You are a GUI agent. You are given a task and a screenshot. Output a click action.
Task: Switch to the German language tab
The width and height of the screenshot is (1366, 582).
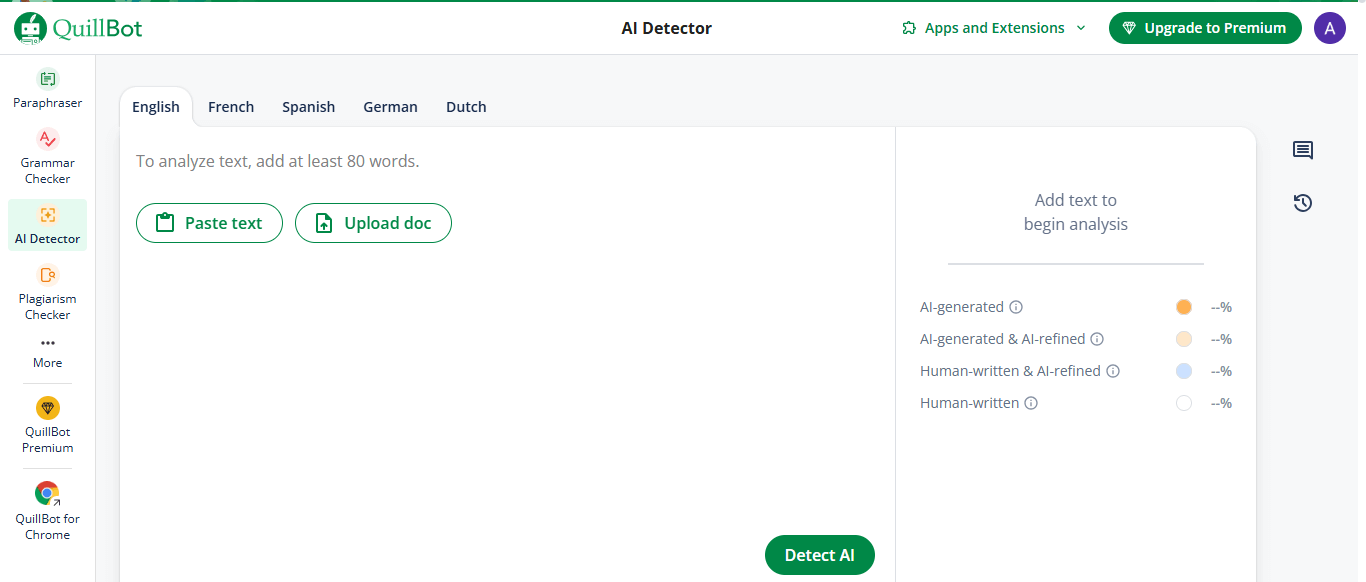pyautogui.click(x=390, y=107)
